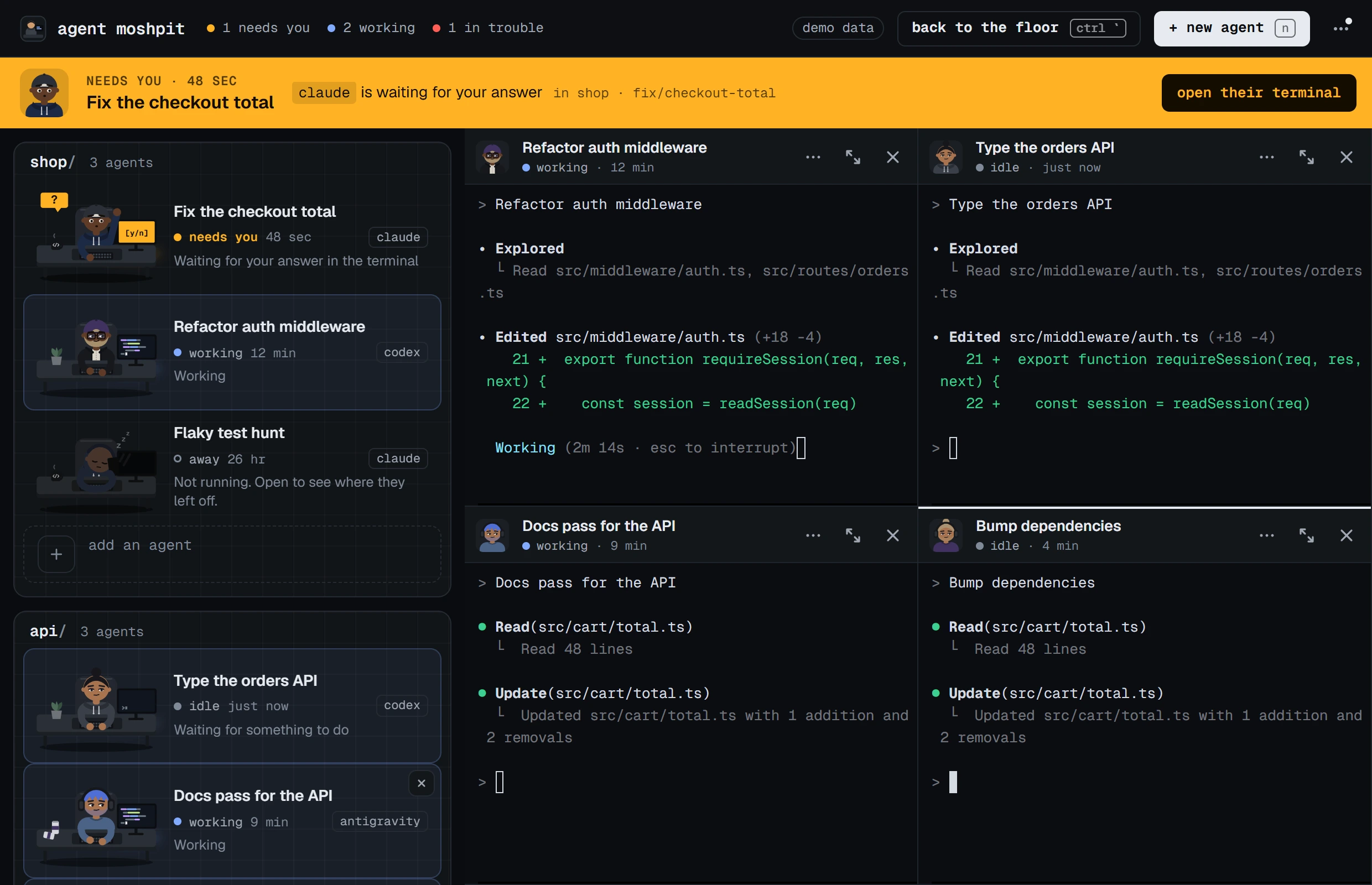This screenshot has height=885, width=1372.
Task: Click the plus icon beside add an agent
Action: pos(56,554)
